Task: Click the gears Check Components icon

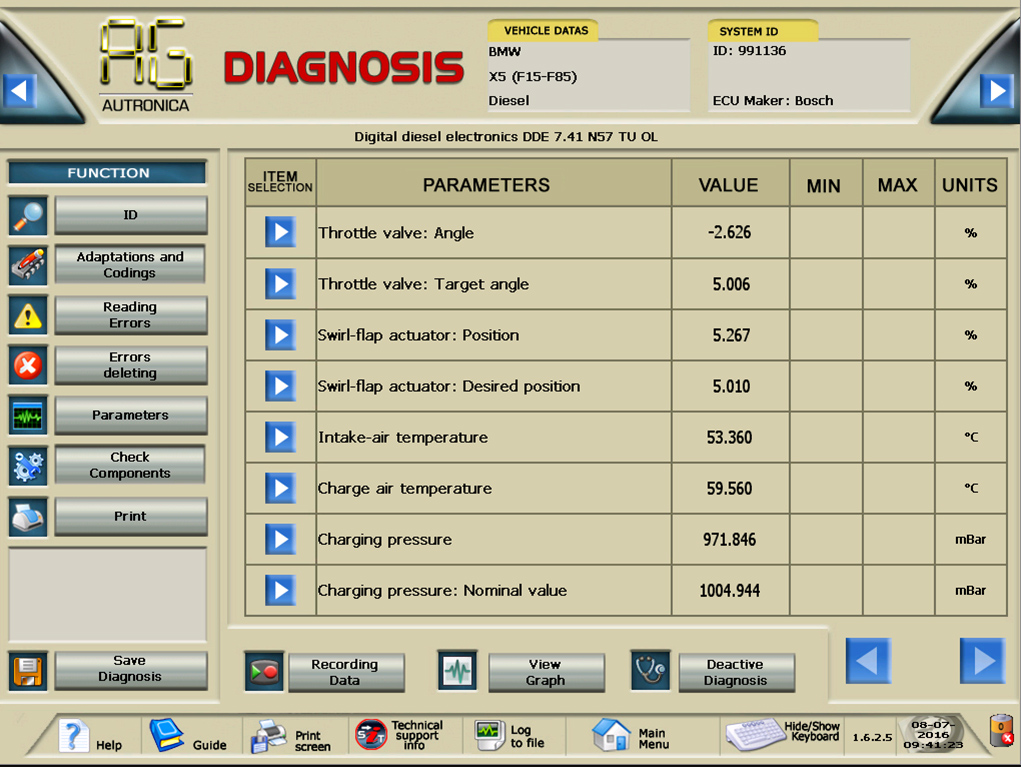Action: [x=29, y=466]
